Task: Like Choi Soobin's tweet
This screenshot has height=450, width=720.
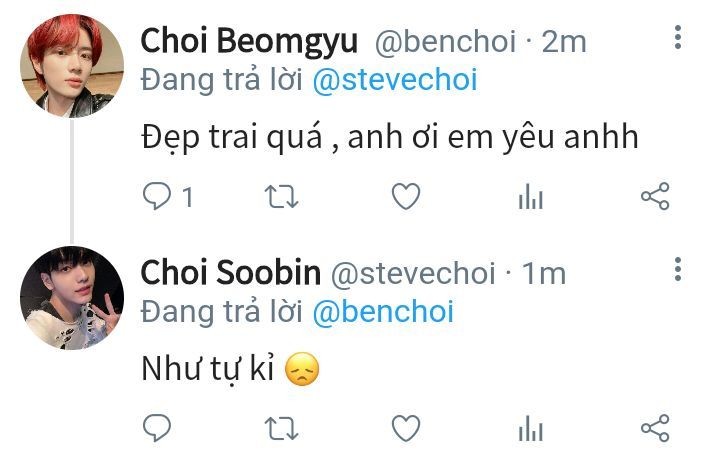Action: pos(405,429)
